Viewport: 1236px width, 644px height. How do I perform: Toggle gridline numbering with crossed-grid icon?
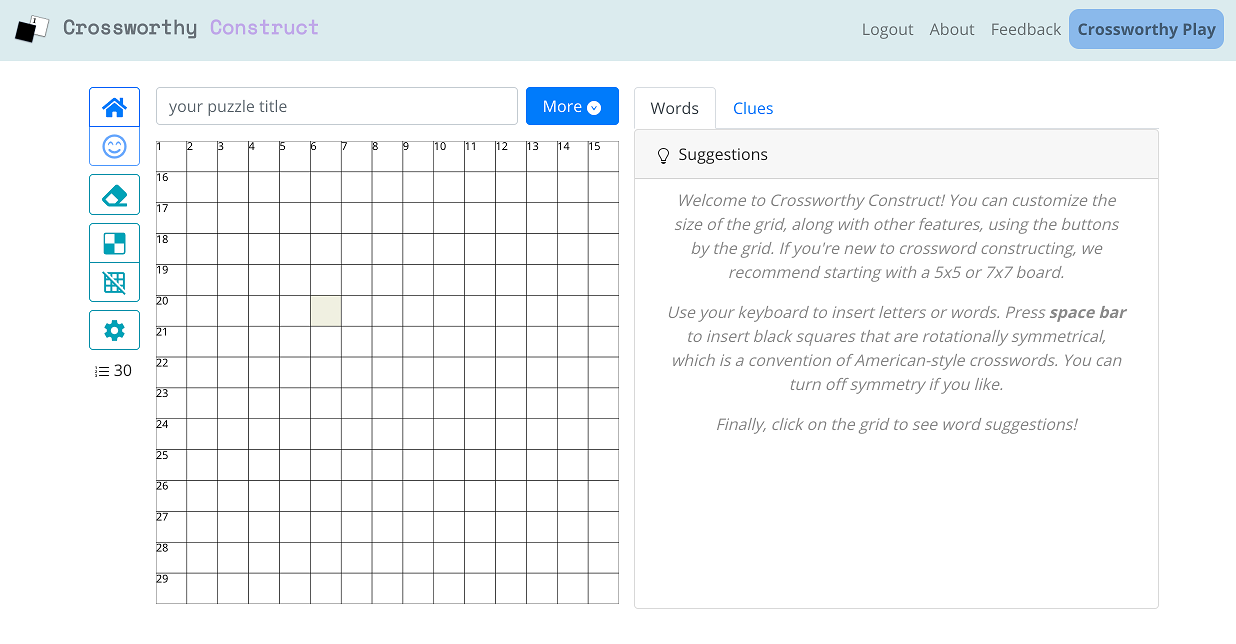[114, 282]
